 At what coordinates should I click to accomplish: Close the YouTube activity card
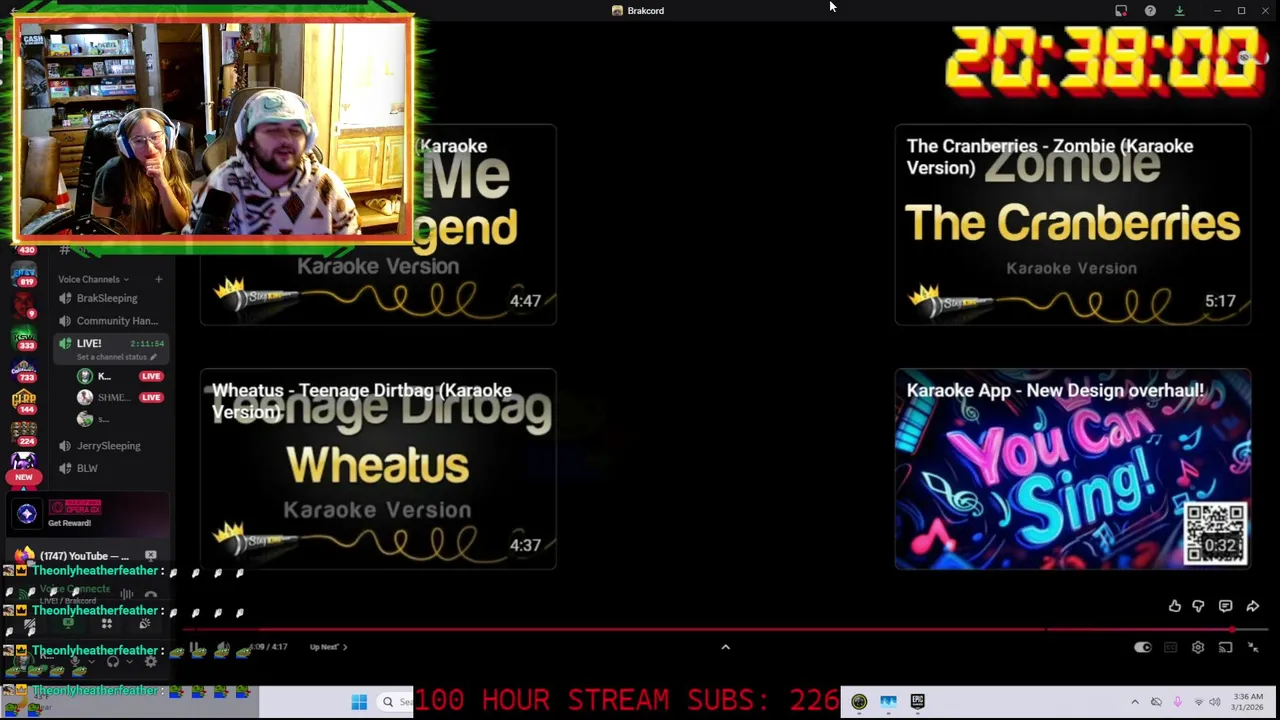click(151, 555)
